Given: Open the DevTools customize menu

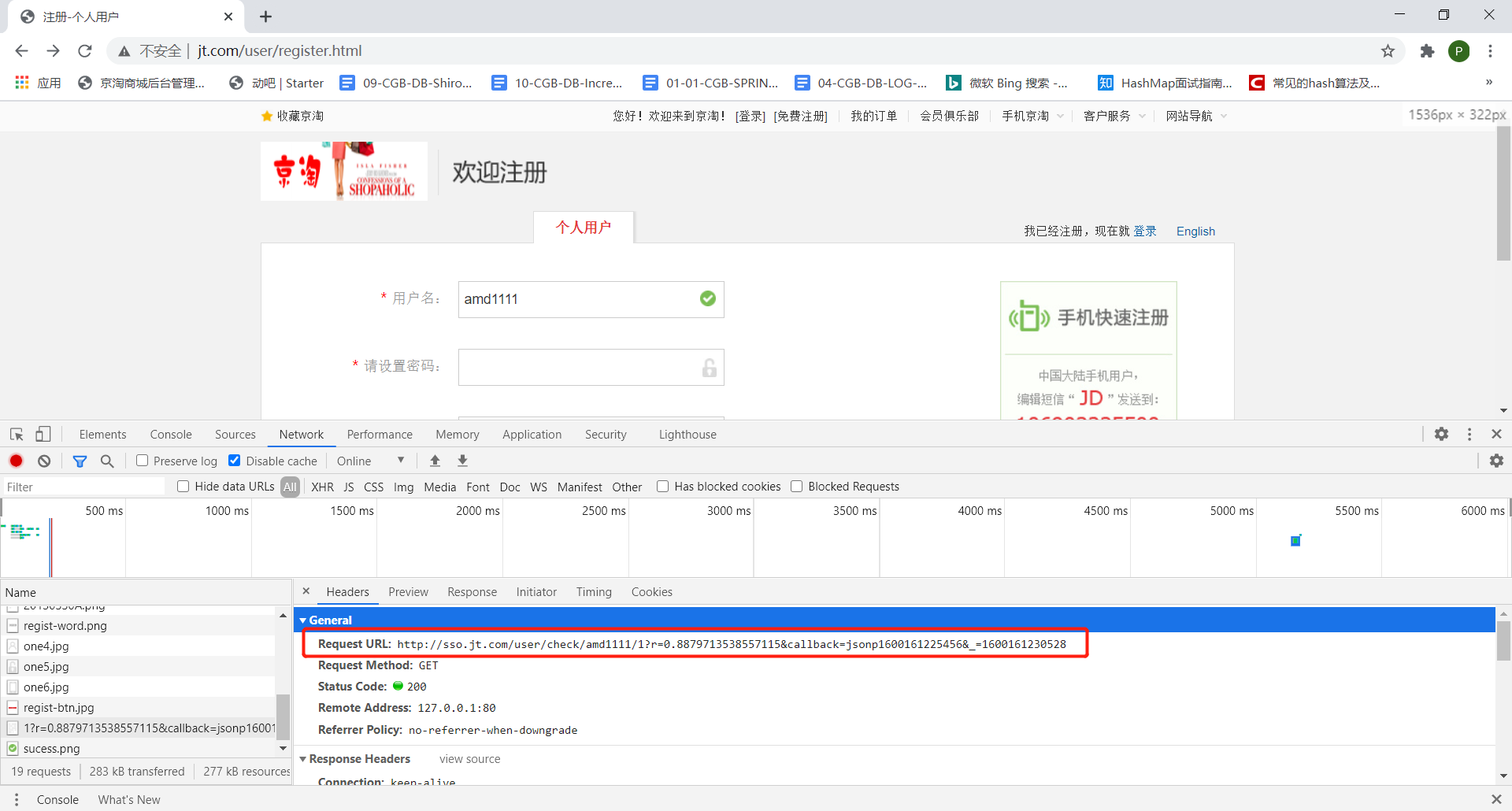Looking at the screenshot, I should 1469,434.
